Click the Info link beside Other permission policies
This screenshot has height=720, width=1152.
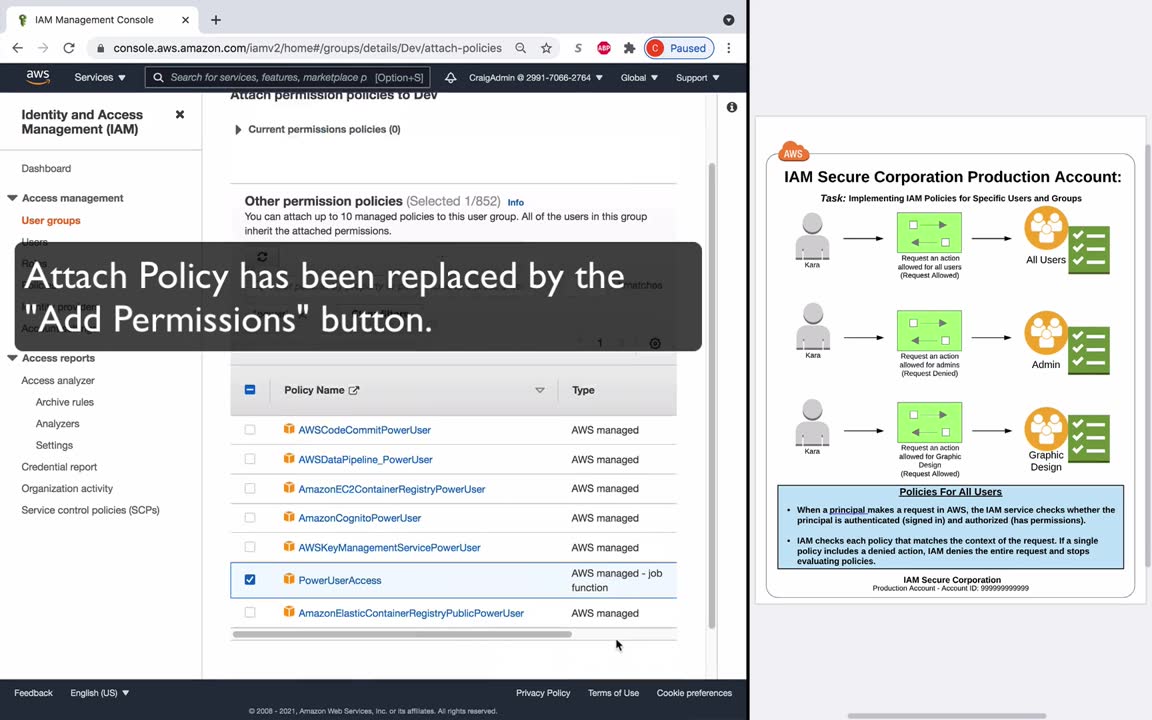click(516, 202)
